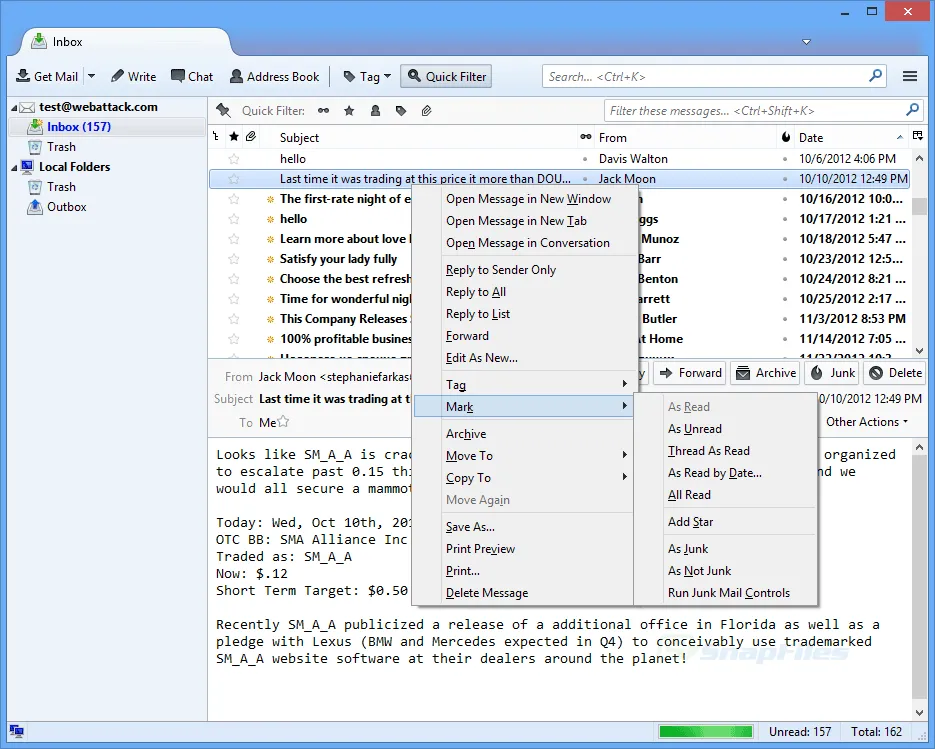Click the thread column header icon

pos(216,137)
